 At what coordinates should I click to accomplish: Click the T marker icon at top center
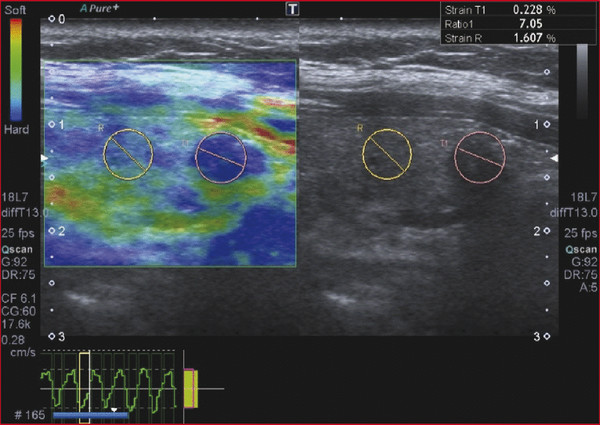pyautogui.click(x=292, y=9)
